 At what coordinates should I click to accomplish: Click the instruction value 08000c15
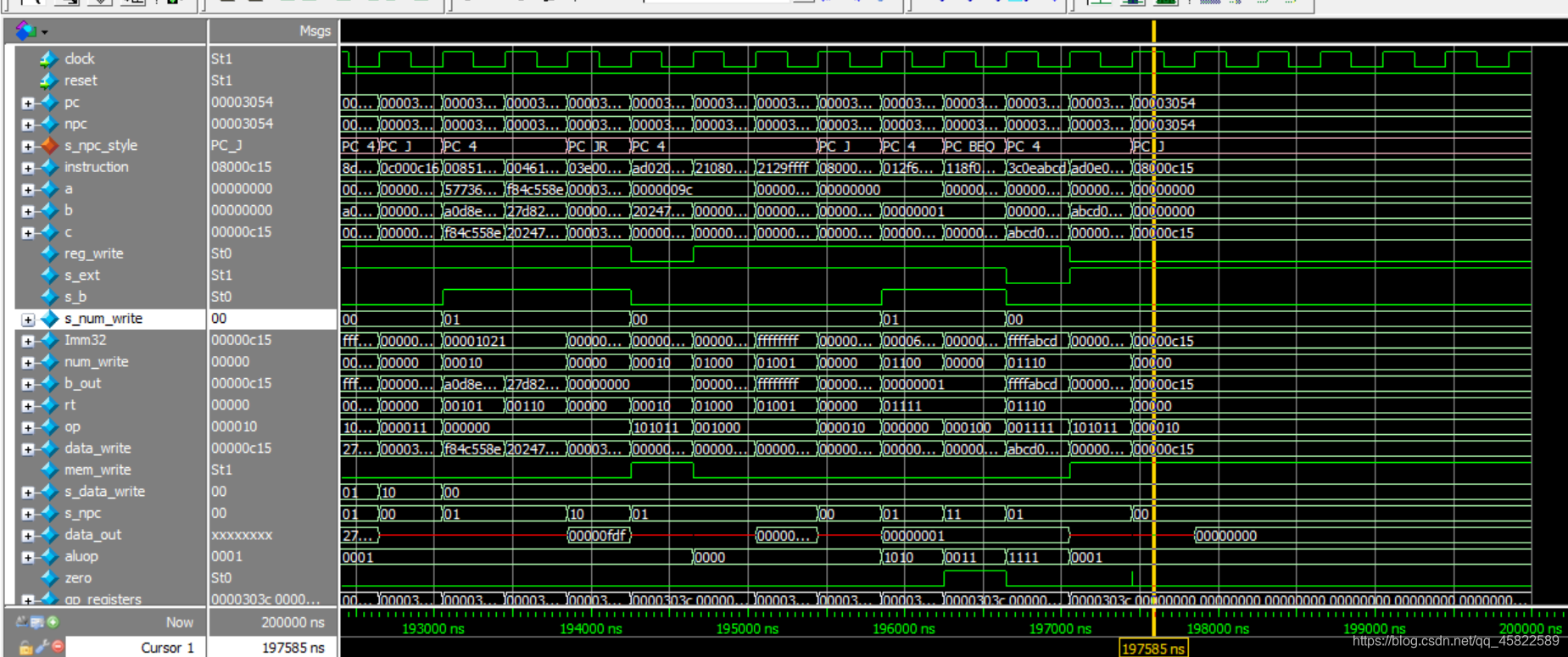click(242, 167)
